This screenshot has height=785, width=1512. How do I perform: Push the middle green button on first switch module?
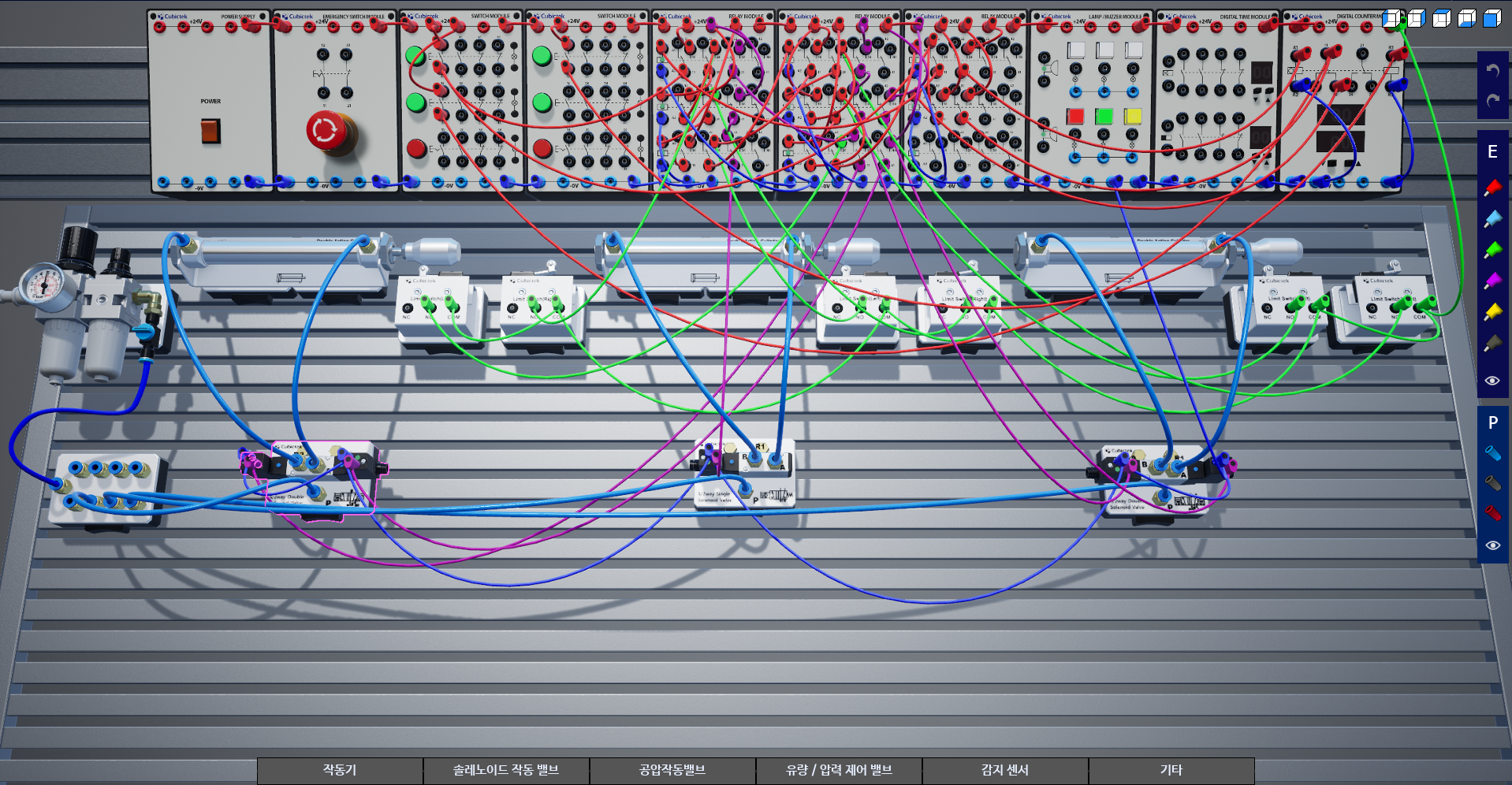click(x=415, y=102)
